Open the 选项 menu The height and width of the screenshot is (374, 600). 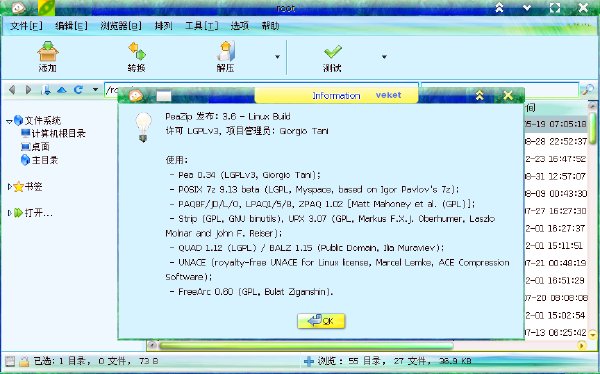coord(240,26)
